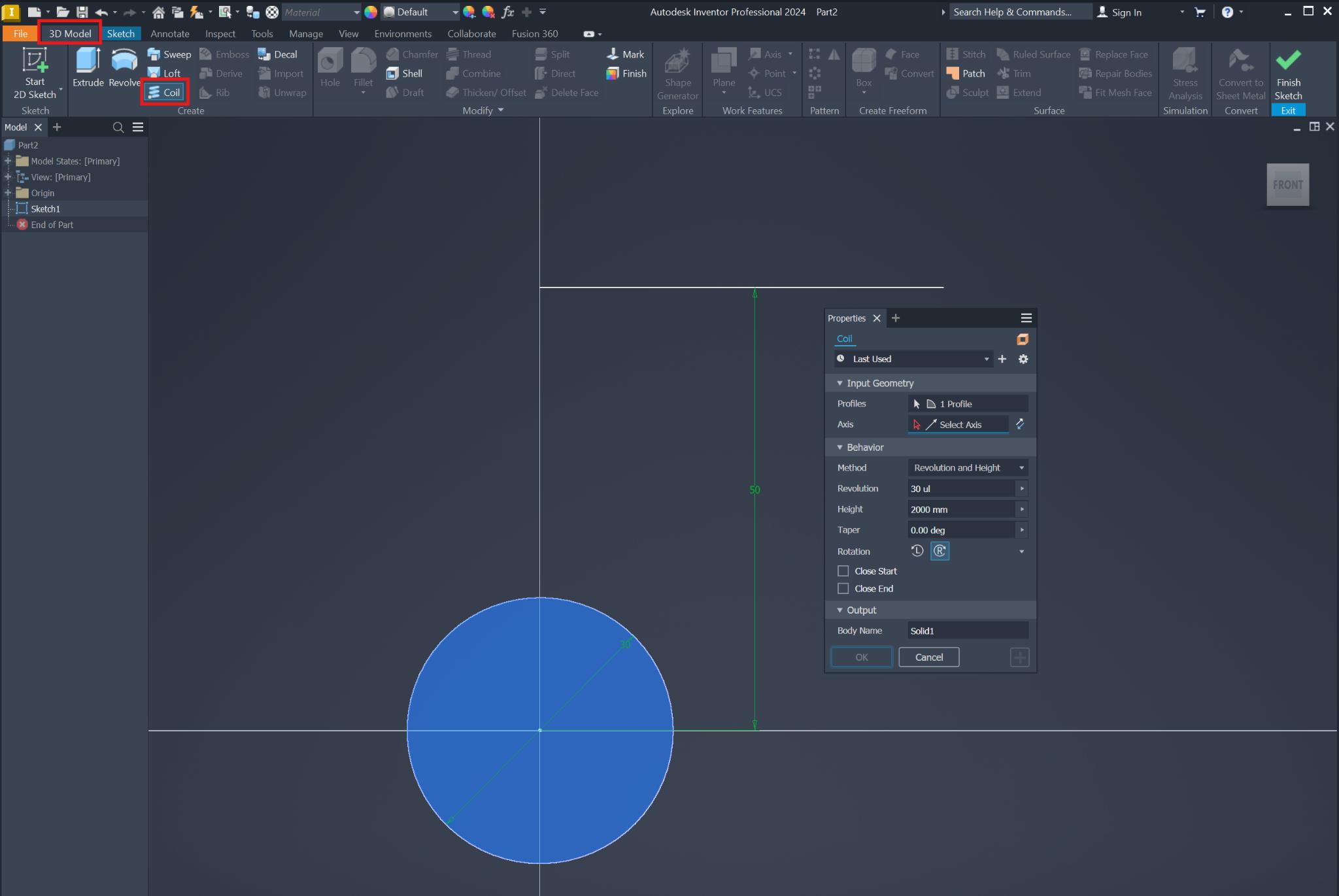The image size is (1339, 896).
Task: Select the Stitch surface tool
Action: (967, 54)
